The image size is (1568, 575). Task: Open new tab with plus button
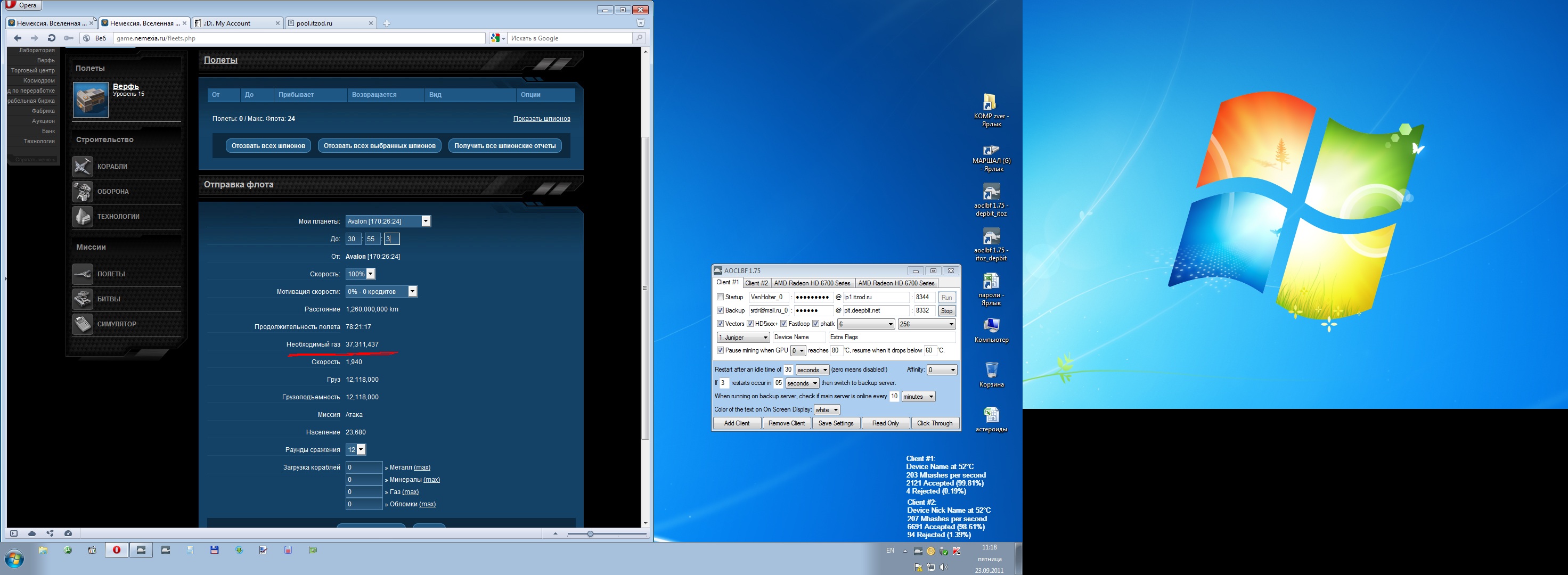pyautogui.click(x=387, y=23)
